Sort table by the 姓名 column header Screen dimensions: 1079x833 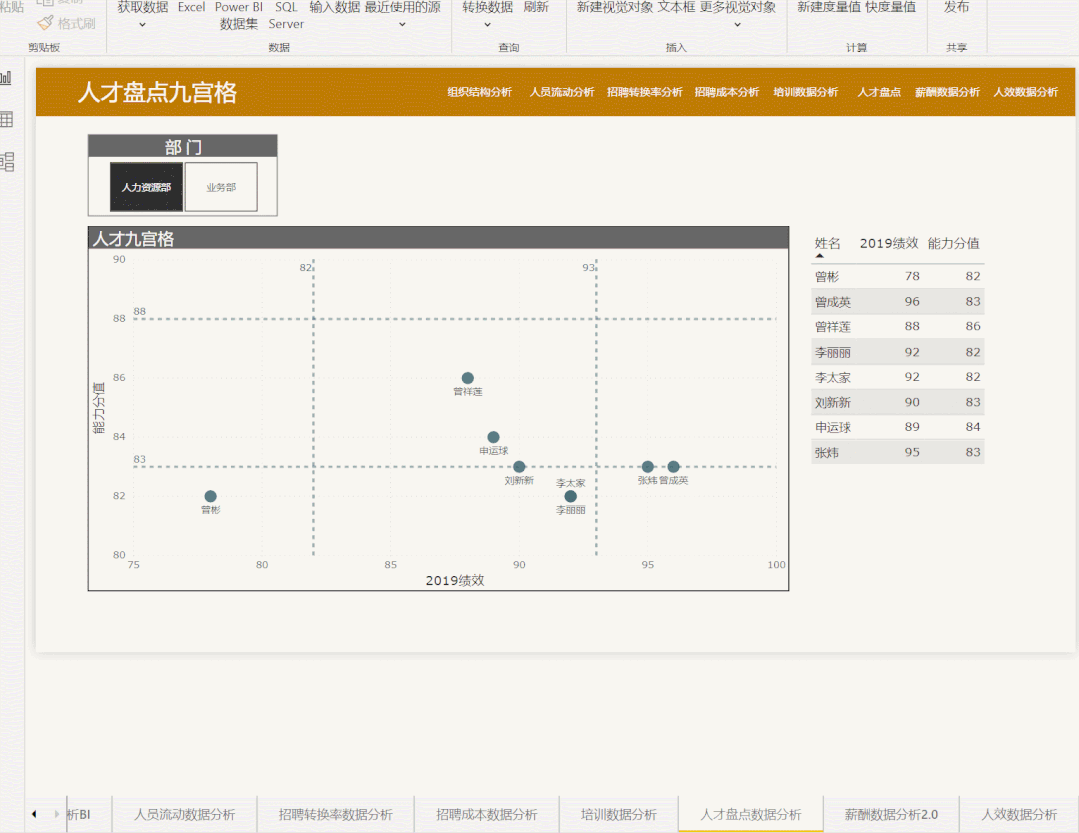pos(827,244)
